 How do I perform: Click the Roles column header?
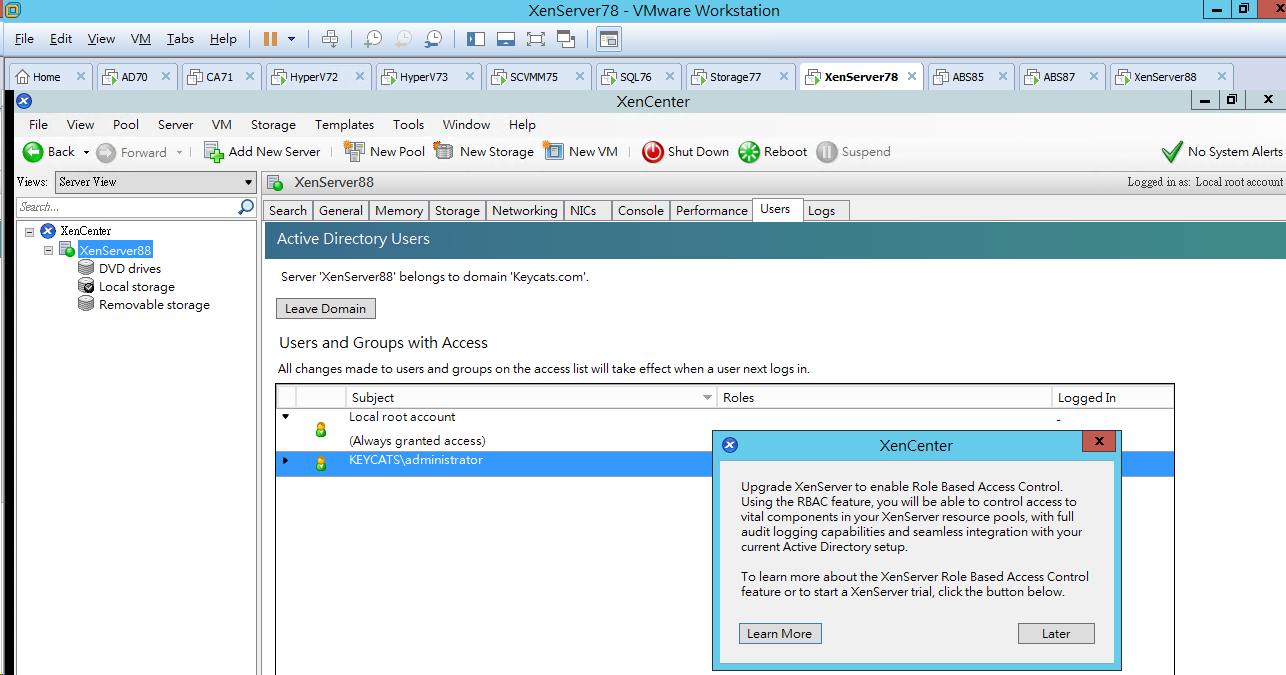(884, 397)
